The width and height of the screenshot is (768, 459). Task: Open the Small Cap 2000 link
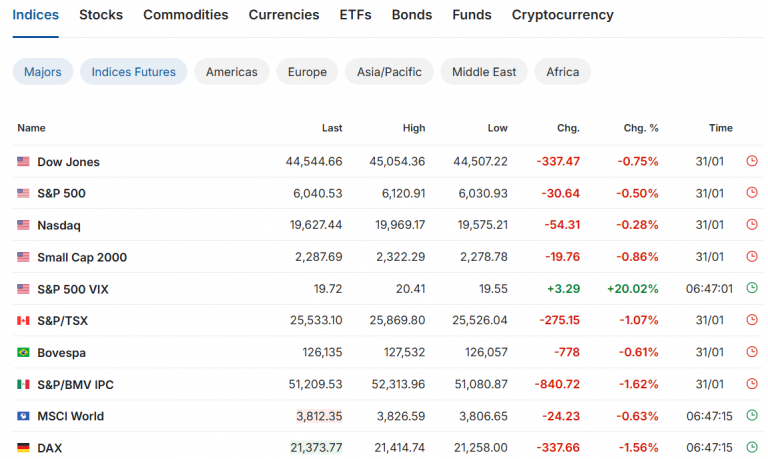click(x=82, y=257)
